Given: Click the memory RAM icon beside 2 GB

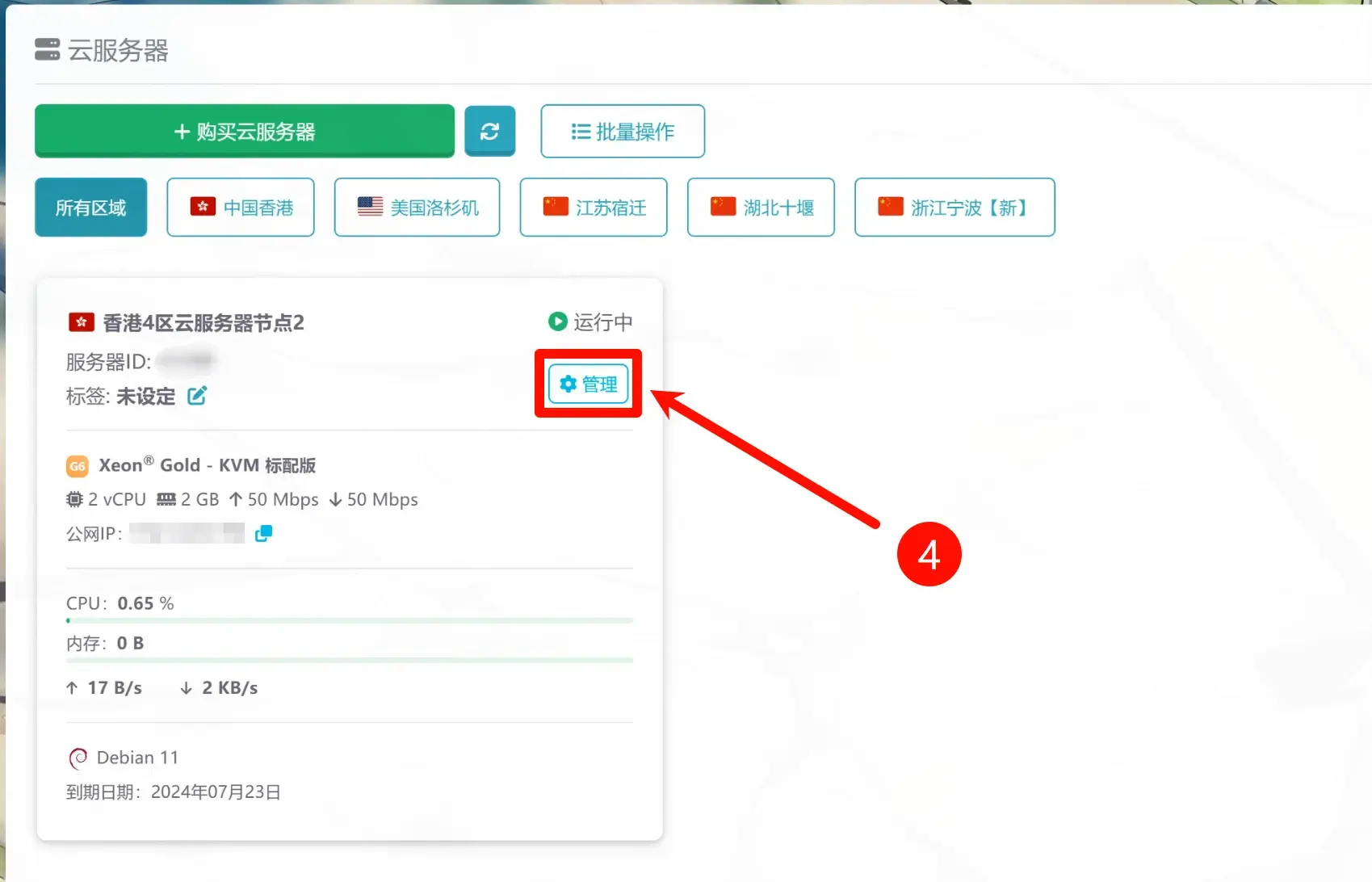Looking at the screenshot, I should coord(166,500).
